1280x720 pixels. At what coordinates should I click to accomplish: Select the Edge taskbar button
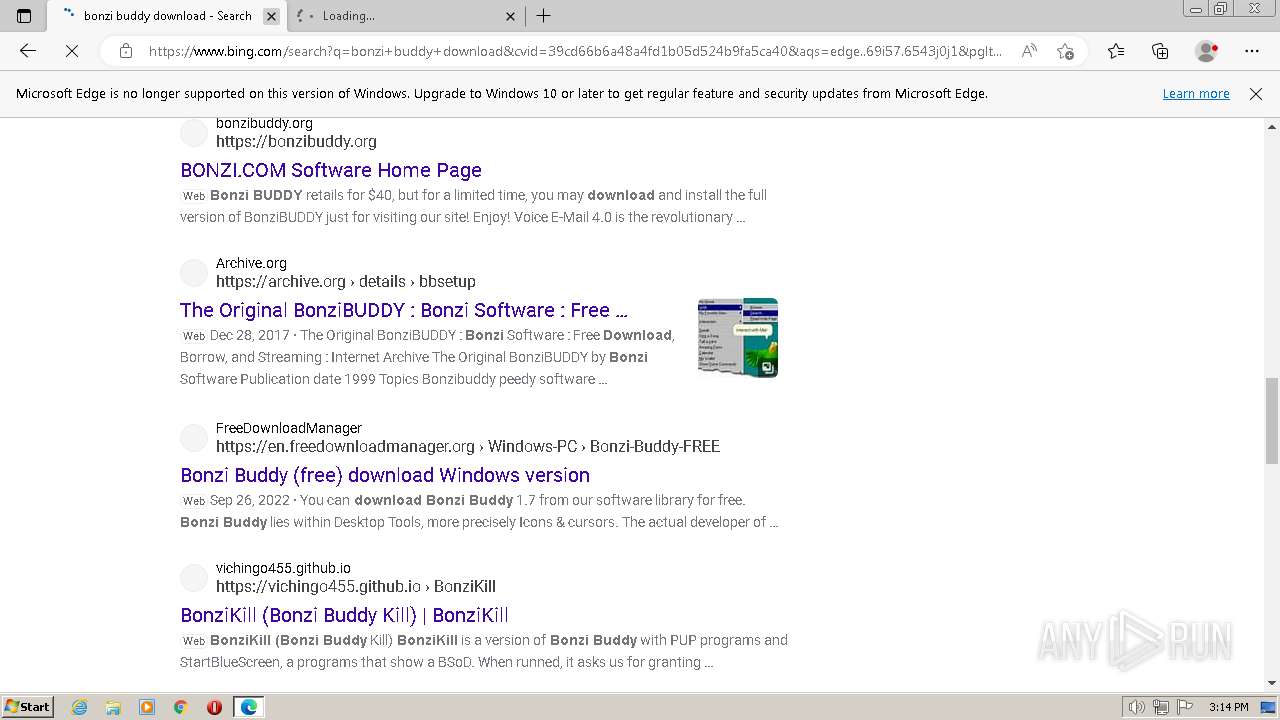[x=248, y=707]
